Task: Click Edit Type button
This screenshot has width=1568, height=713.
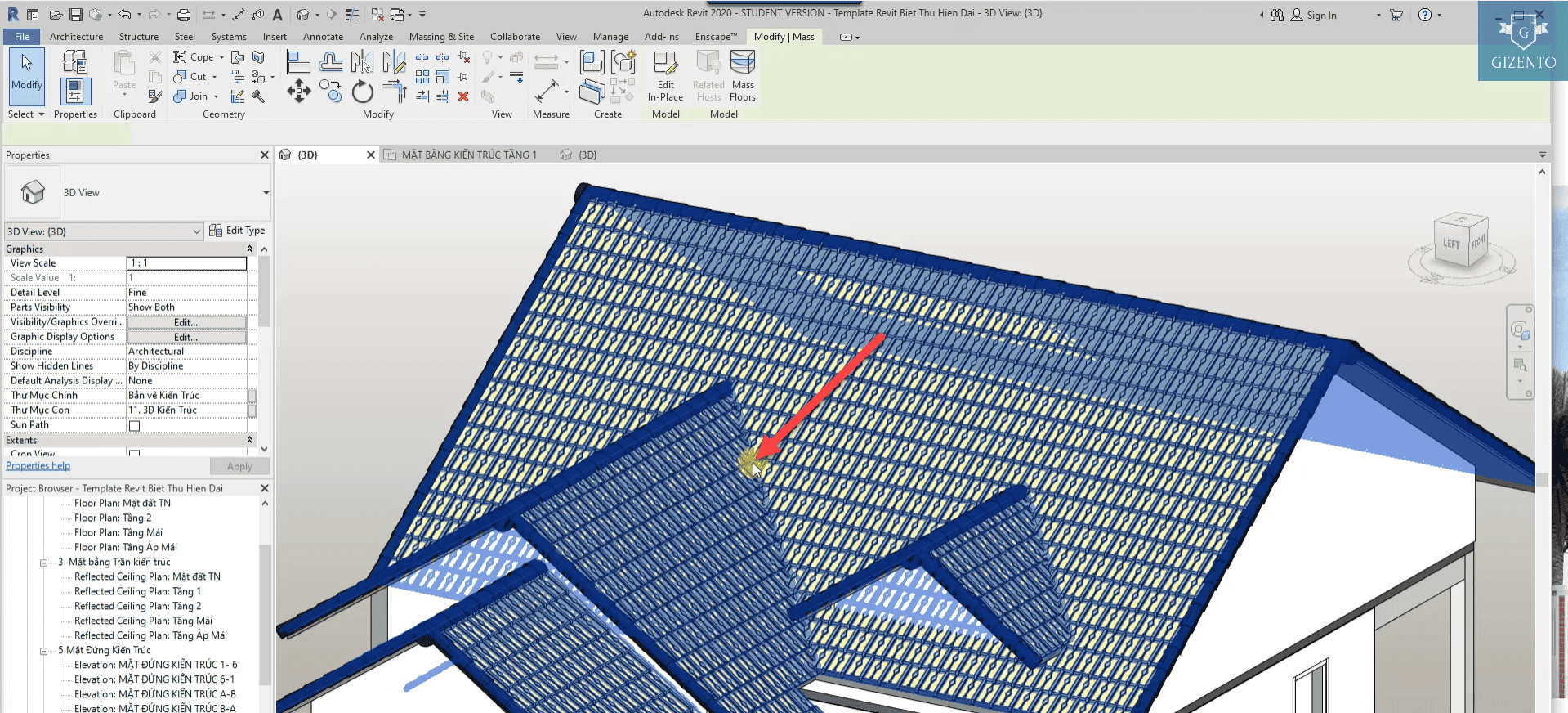Action: (x=237, y=231)
